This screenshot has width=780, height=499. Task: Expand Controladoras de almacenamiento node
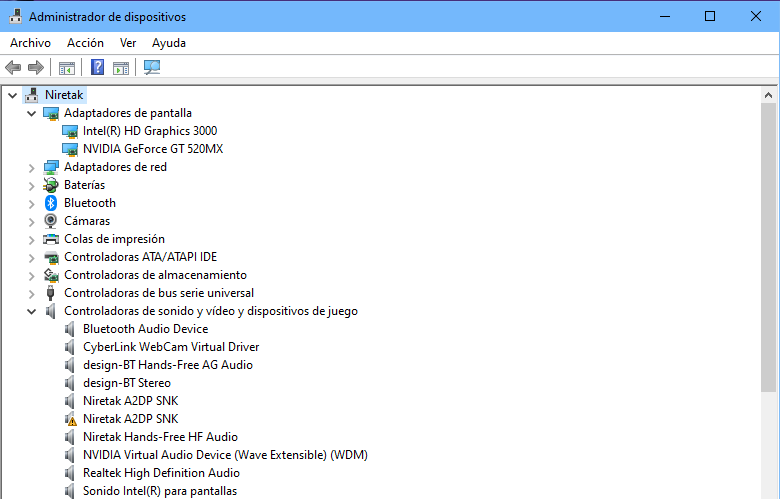pyautogui.click(x=31, y=276)
